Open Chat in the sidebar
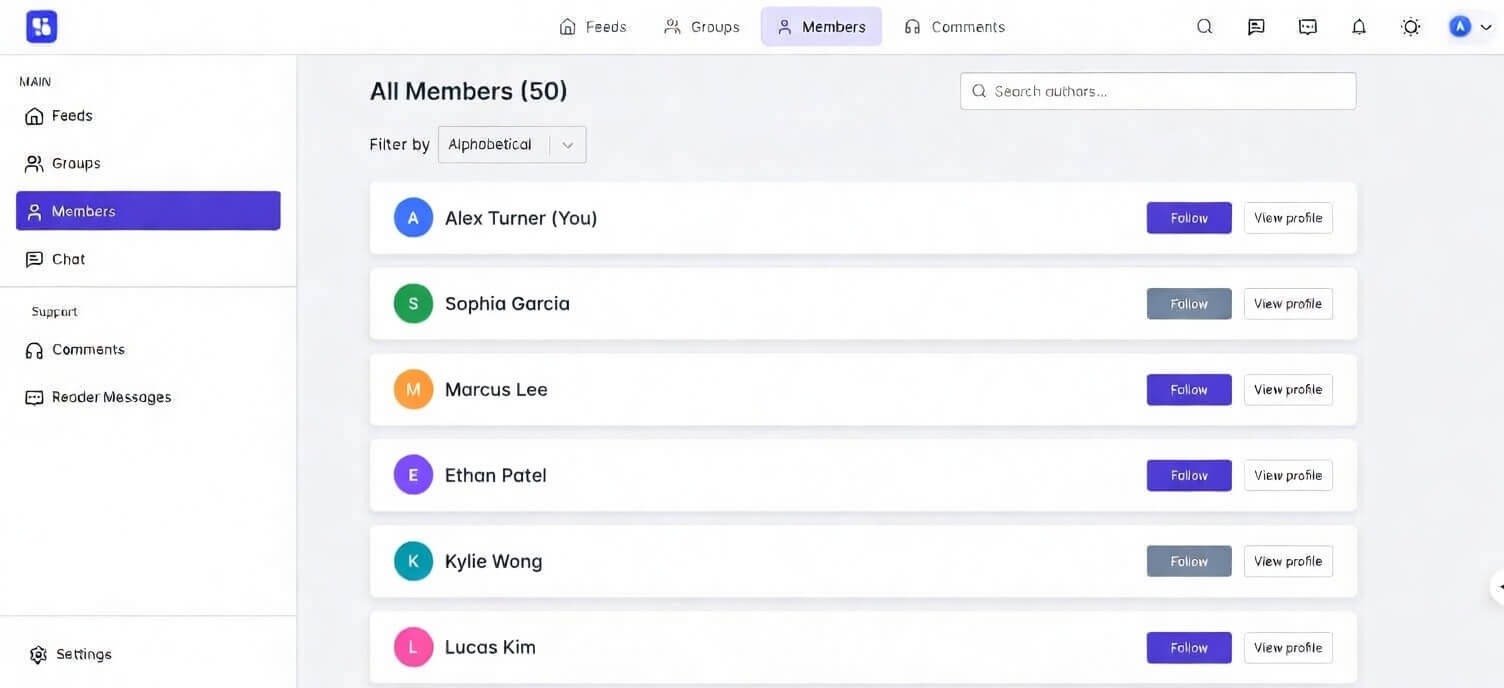The width and height of the screenshot is (1504, 688). tap(148, 259)
